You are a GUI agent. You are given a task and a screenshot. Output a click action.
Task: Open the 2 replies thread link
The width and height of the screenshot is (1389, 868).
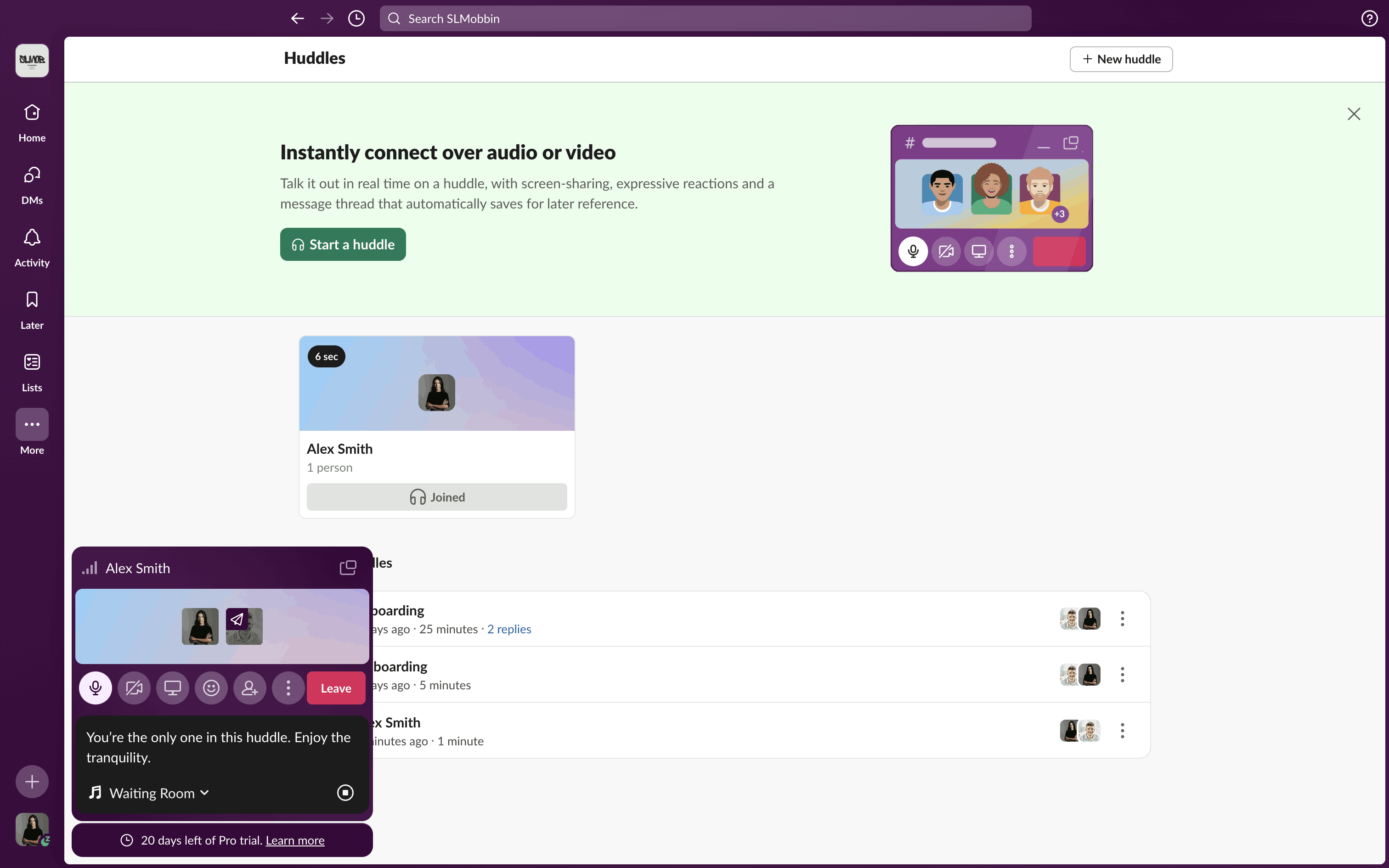pos(509,629)
